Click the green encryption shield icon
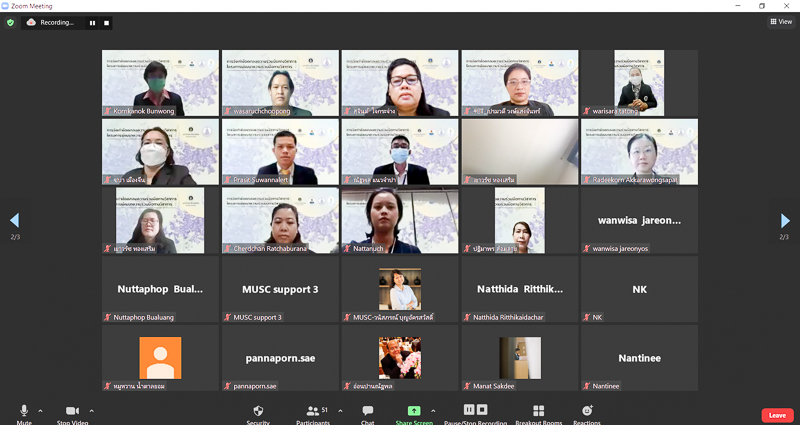This screenshot has height=425, width=800. (11, 22)
